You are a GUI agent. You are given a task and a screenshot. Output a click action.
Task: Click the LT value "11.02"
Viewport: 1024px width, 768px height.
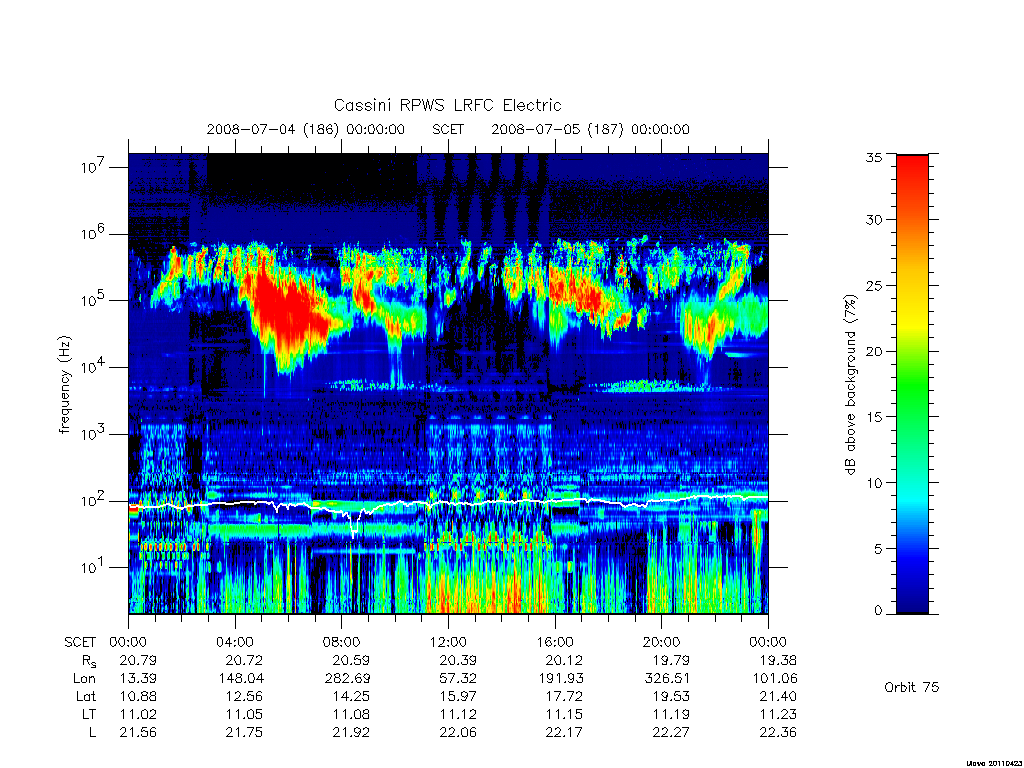138,714
